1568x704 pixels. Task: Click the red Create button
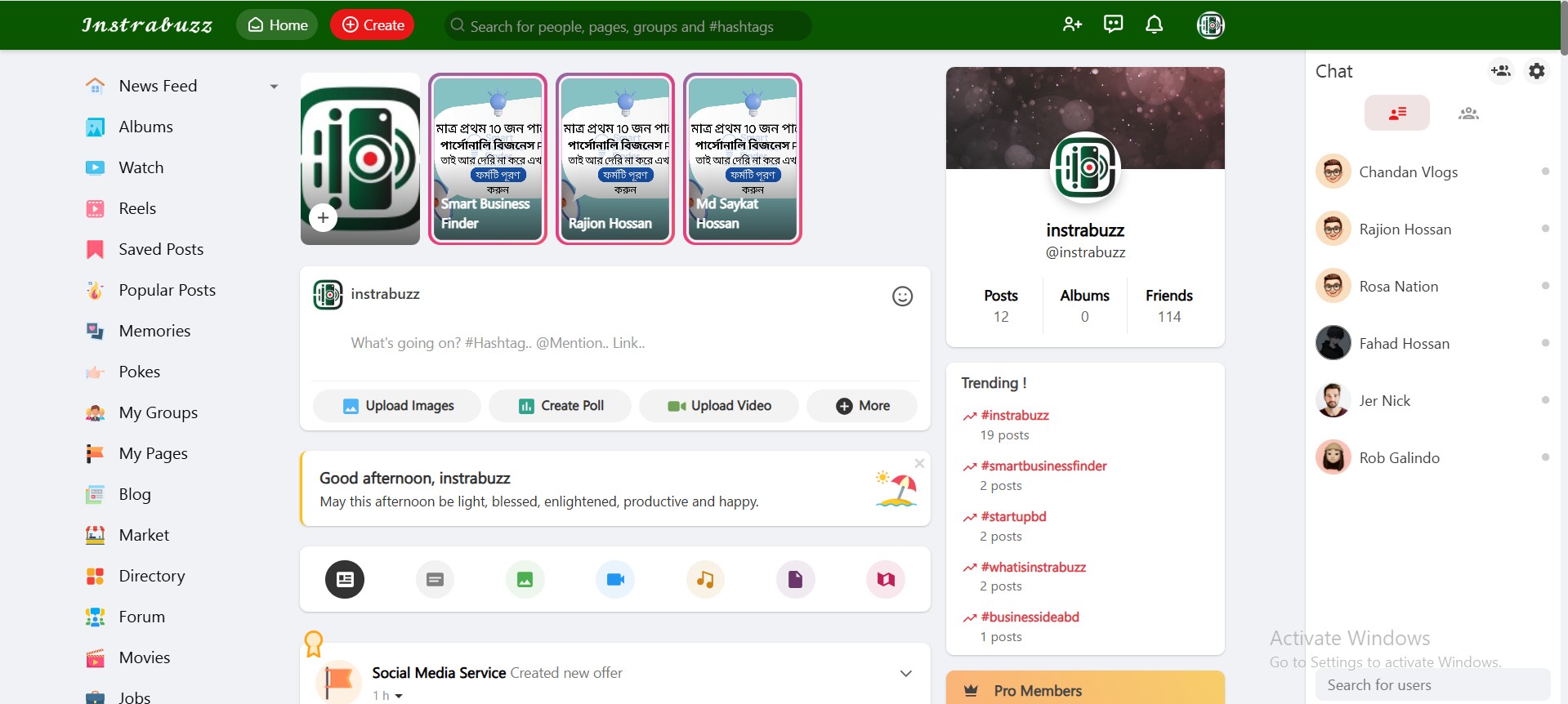tap(373, 25)
